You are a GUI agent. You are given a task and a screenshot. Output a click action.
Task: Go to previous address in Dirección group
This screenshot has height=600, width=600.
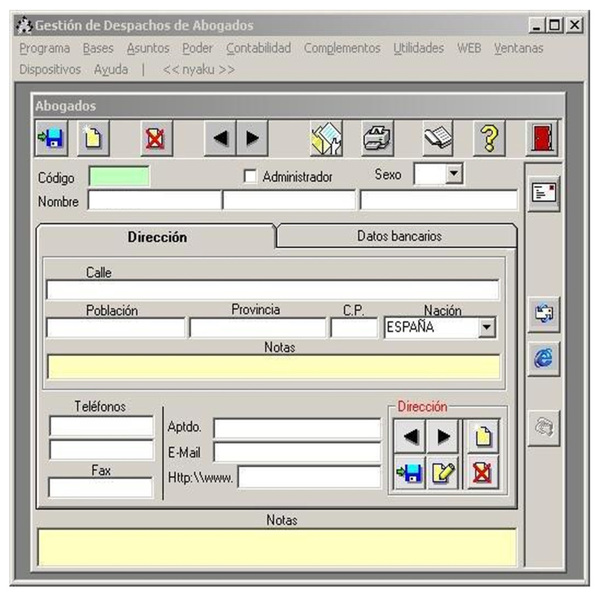pyautogui.click(x=410, y=436)
